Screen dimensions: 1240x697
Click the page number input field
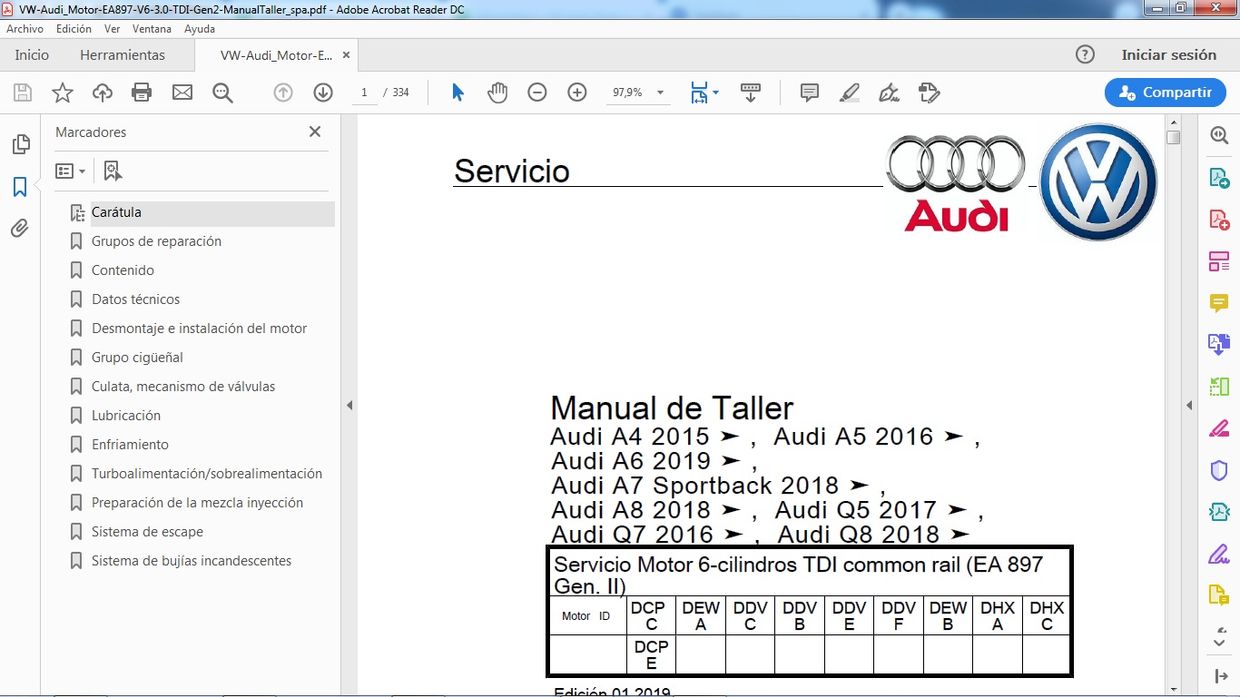coord(365,92)
